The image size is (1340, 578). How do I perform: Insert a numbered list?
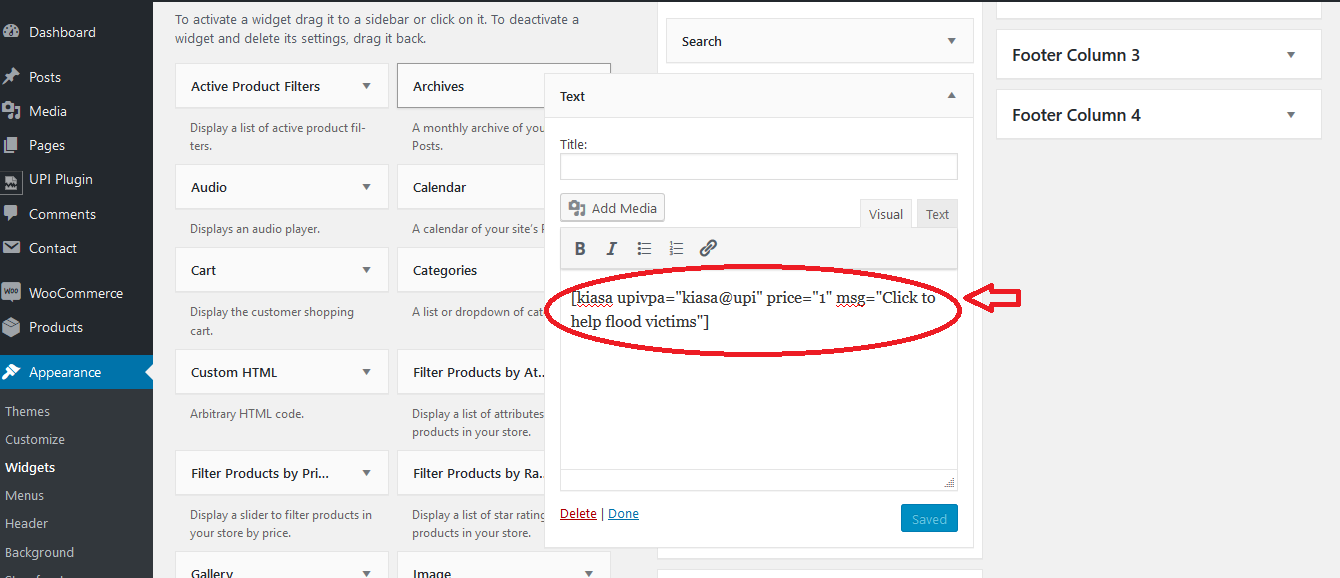click(676, 249)
